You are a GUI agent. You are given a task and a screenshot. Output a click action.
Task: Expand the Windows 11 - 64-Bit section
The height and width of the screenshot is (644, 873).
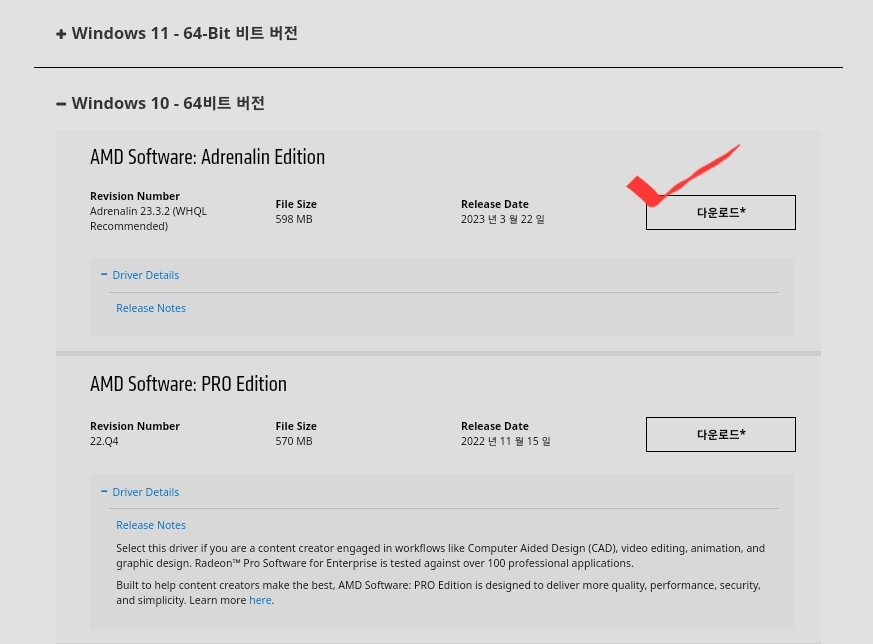(x=176, y=33)
